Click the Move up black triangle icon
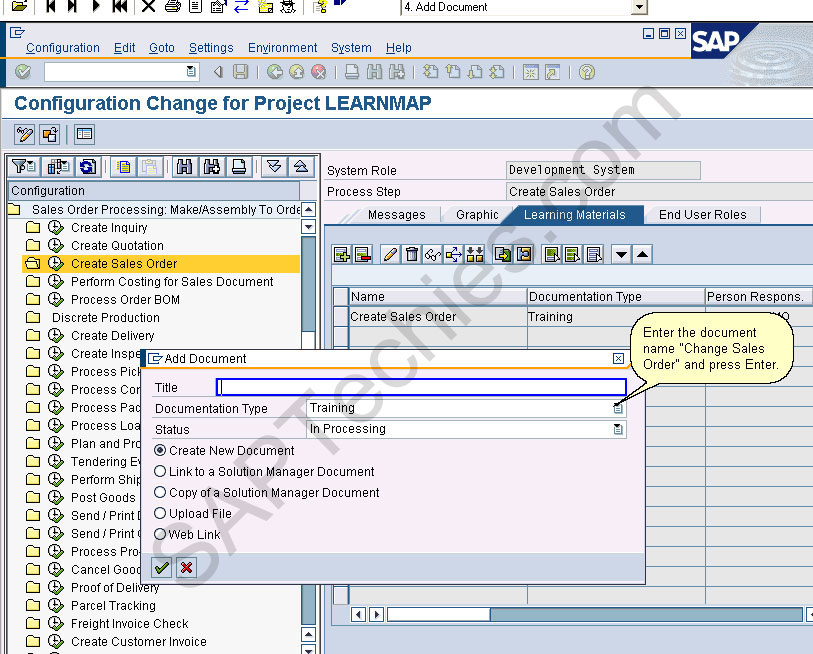This screenshot has width=813, height=654. (642, 255)
